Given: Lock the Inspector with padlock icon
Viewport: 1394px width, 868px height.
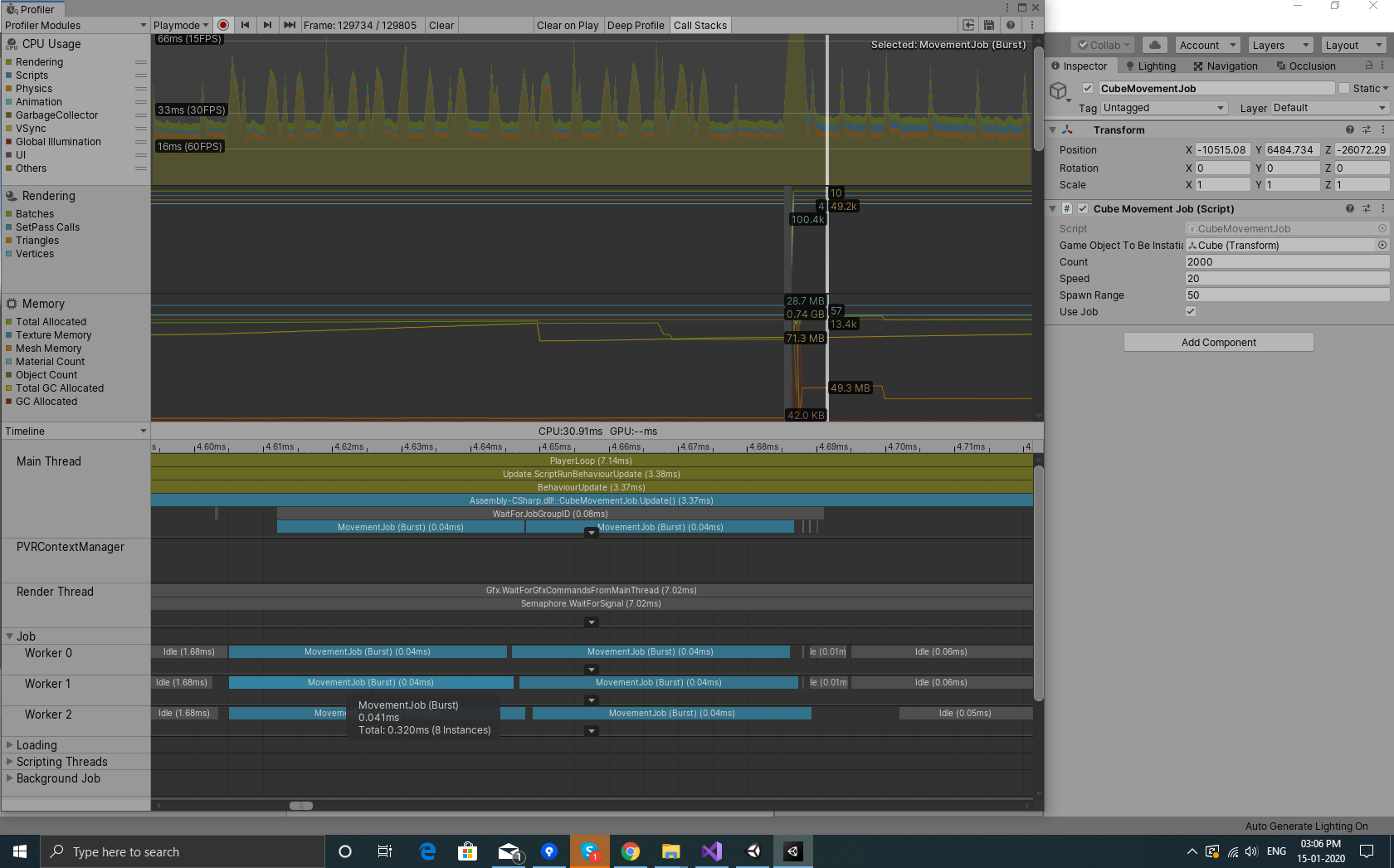Looking at the screenshot, I should 1368,66.
